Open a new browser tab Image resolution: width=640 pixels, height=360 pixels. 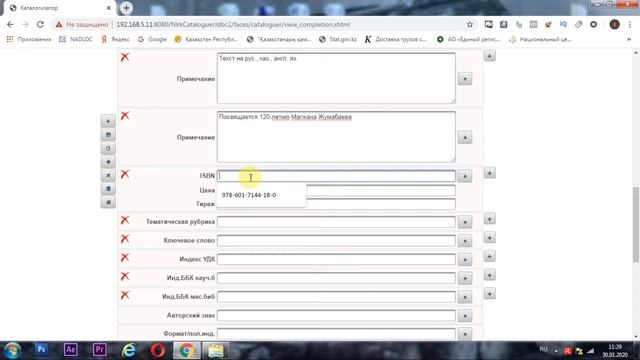(127, 8)
